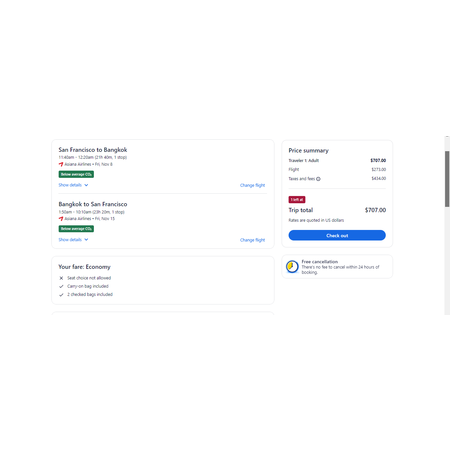Image resolution: width=450 pixels, height=450 pixels.
Task: Click the red '1 left at' badge
Action: click(297, 200)
